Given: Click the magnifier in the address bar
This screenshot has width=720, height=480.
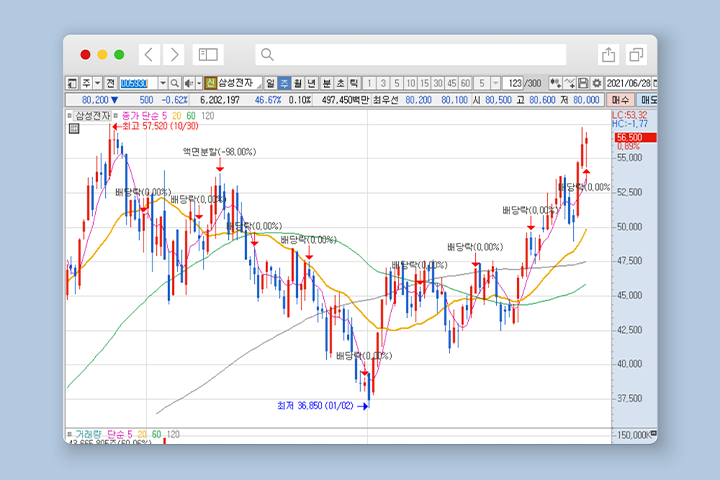Looking at the screenshot, I should click(x=267, y=55).
